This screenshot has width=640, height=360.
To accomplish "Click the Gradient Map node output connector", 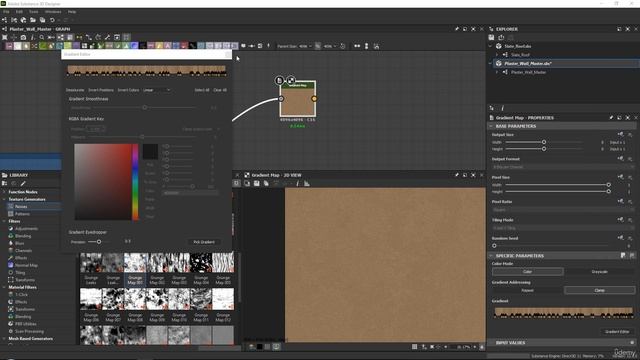I will (314, 99).
